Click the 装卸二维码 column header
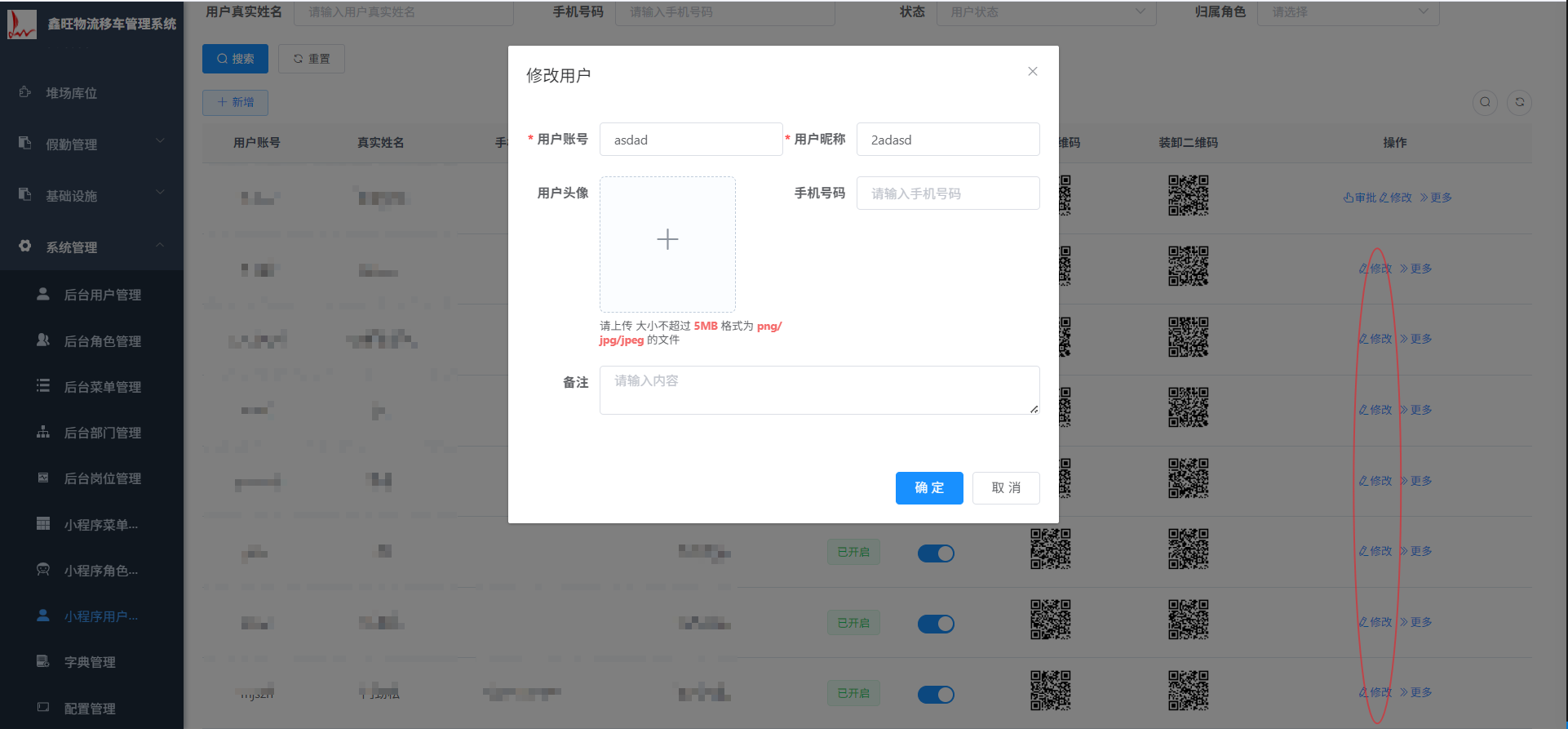The image size is (1568, 729). (1189, 143)
